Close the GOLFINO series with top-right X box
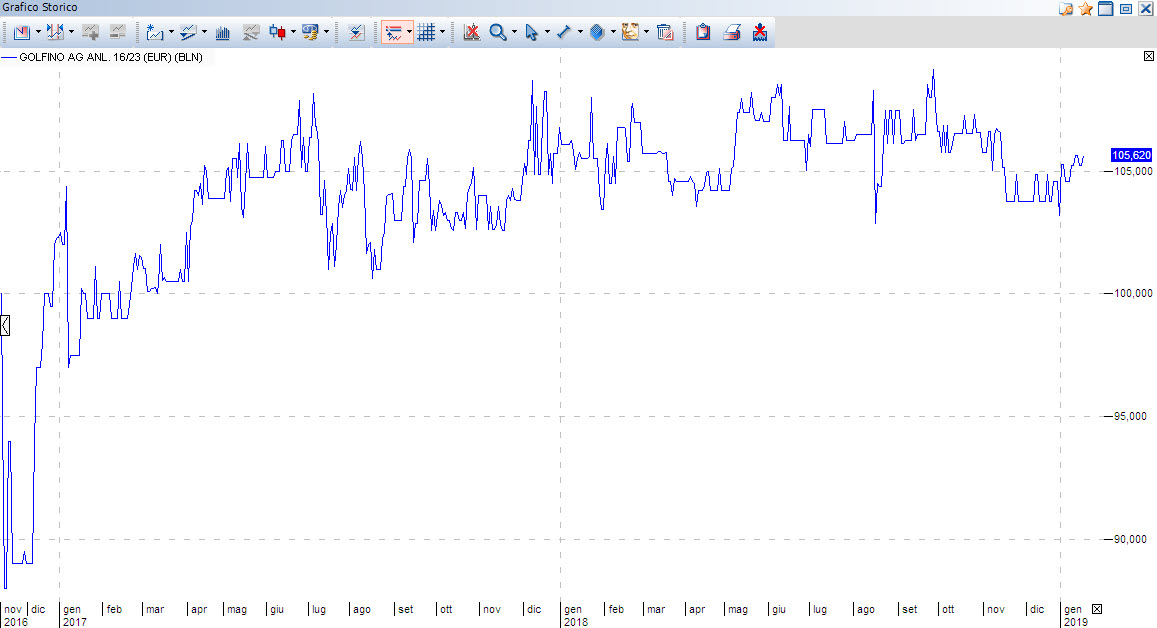The height and width of the screenshot is (628, 1157). click(x=1148, y=57)
